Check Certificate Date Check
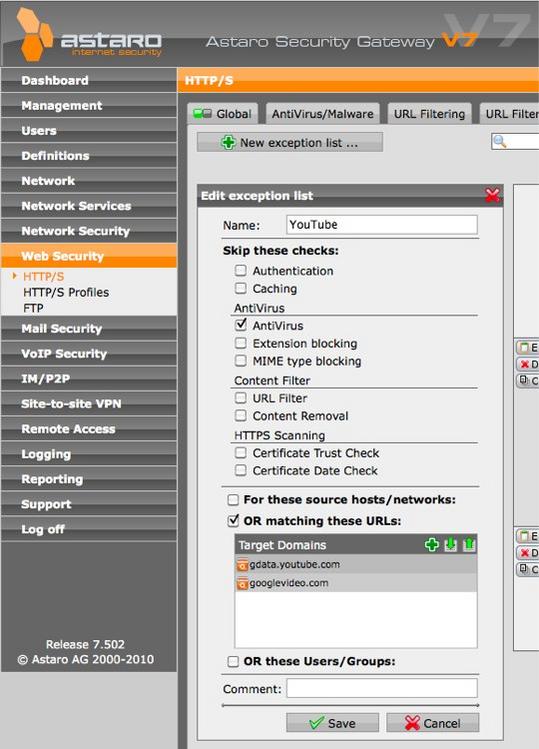Image resolution: width=539 pixels, height=749 pixels. (x=241, y=471)
